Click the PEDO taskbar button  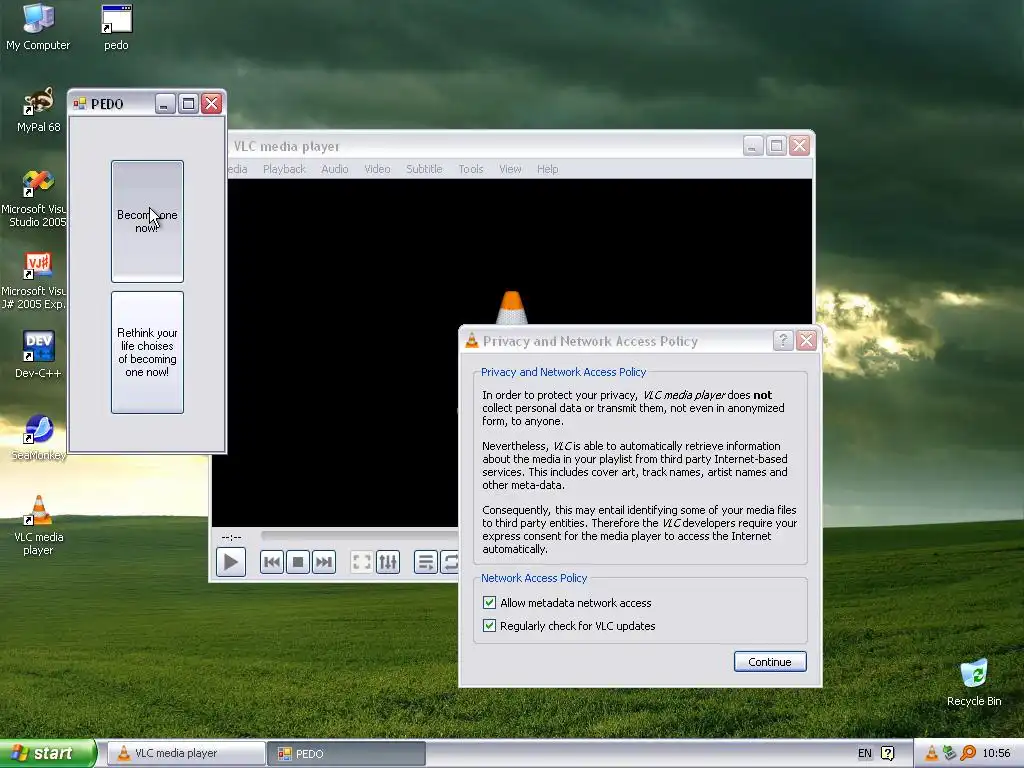coord(347,754)
